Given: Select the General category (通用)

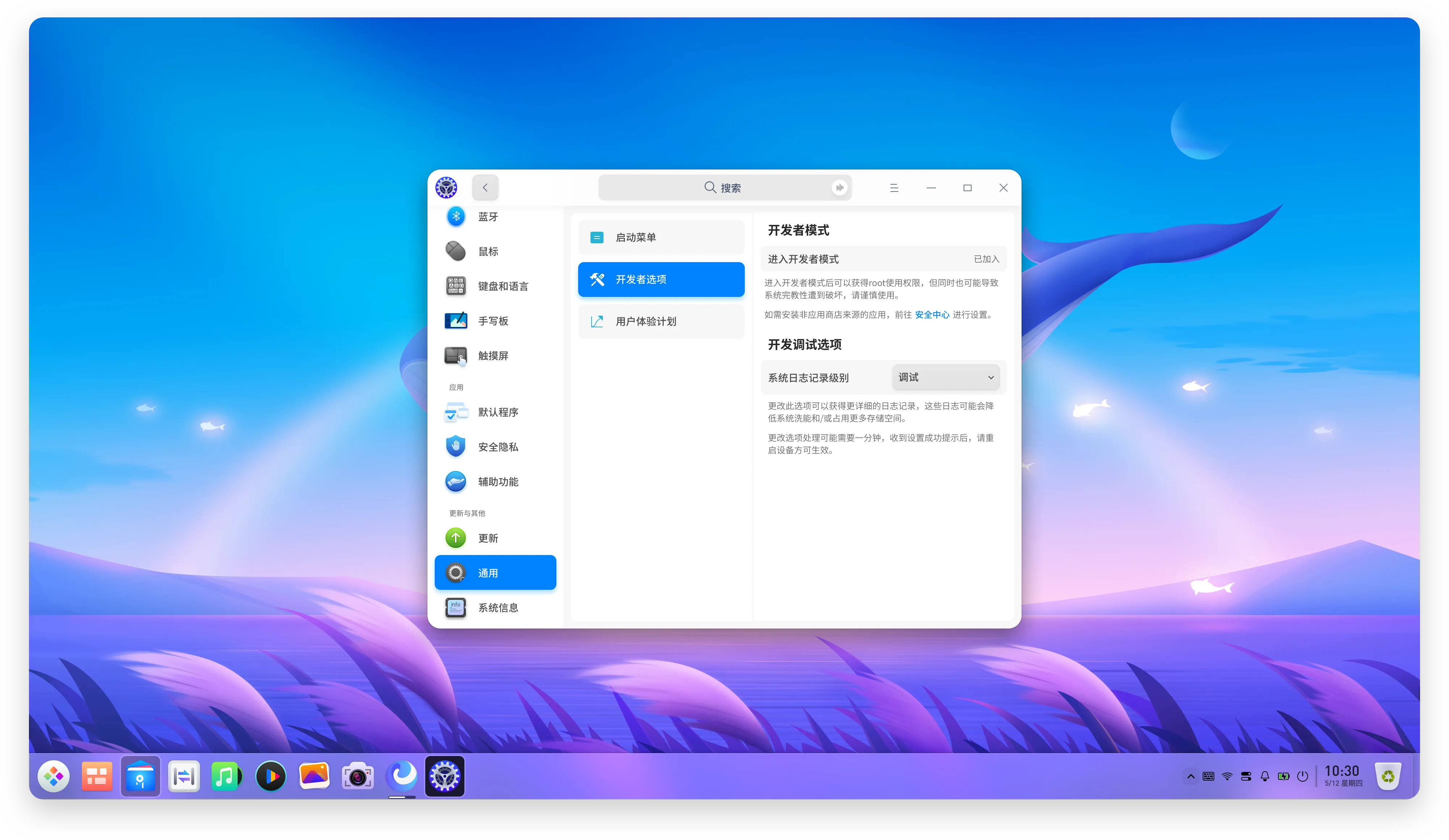Looking at the screenshot, I should tap(496, 572).
